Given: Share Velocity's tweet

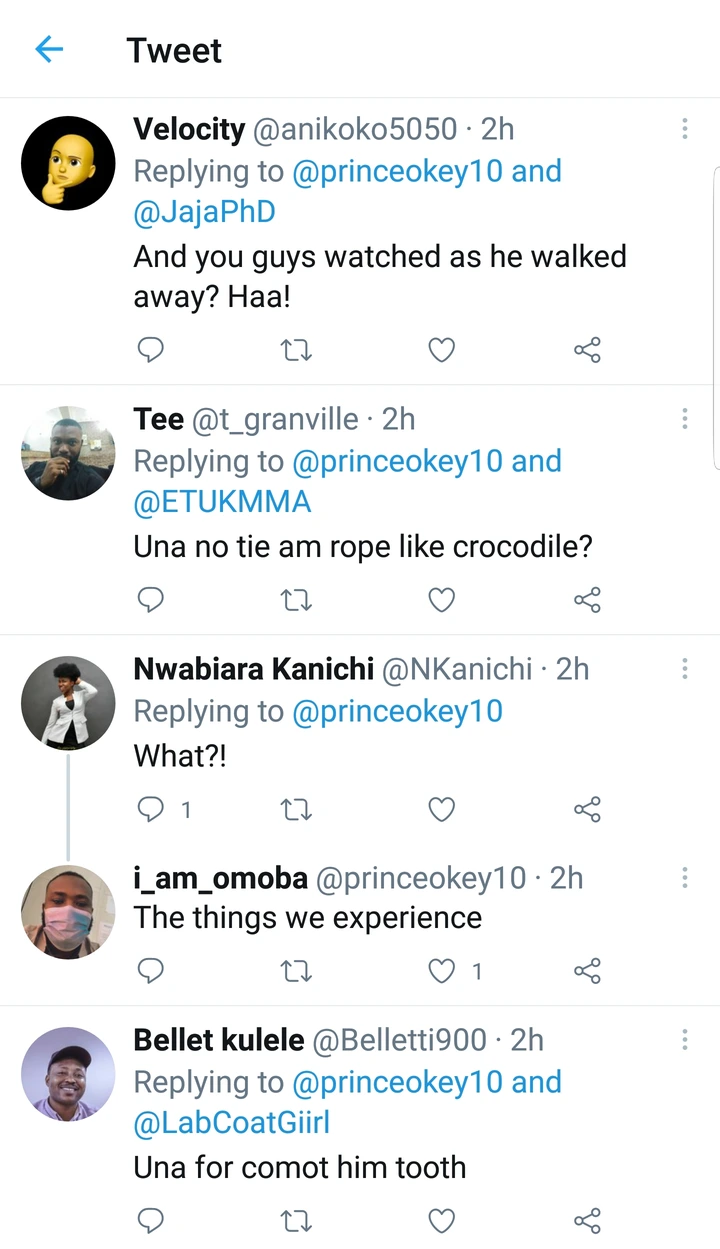Looking at the screenshot, I should click(587, 349).
